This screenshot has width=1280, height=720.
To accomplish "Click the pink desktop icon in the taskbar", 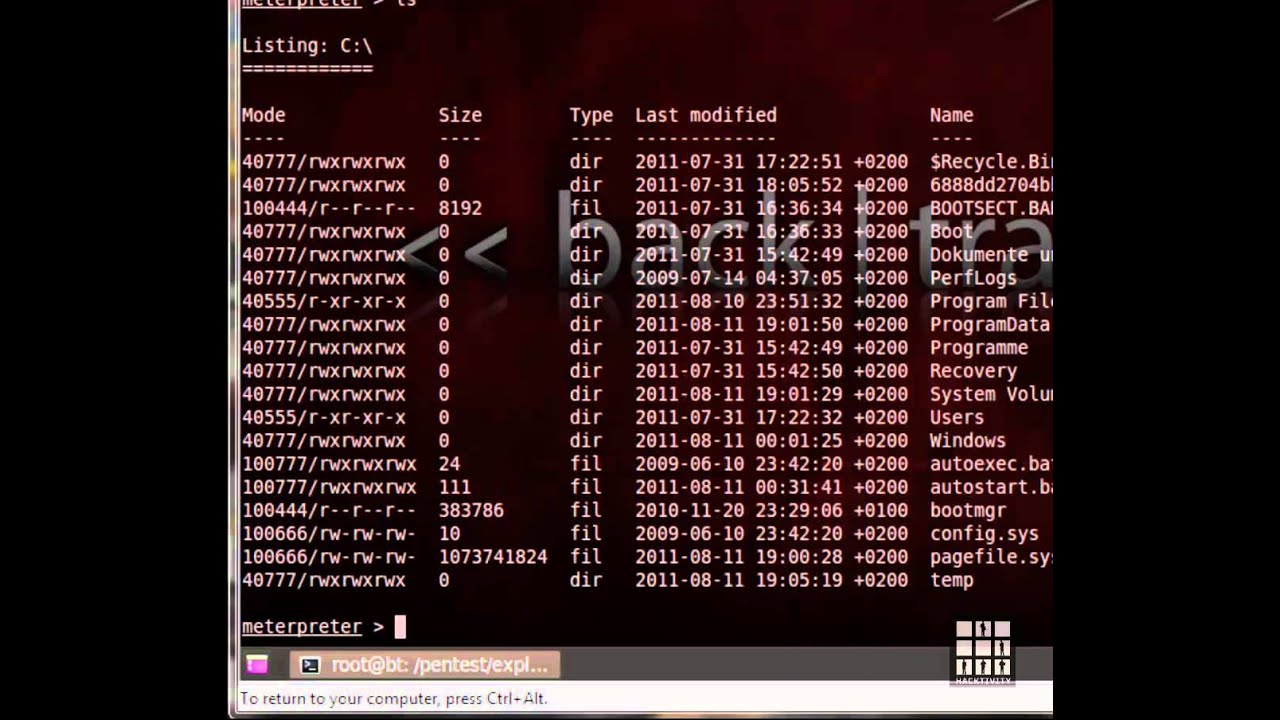I will point(257,664).
